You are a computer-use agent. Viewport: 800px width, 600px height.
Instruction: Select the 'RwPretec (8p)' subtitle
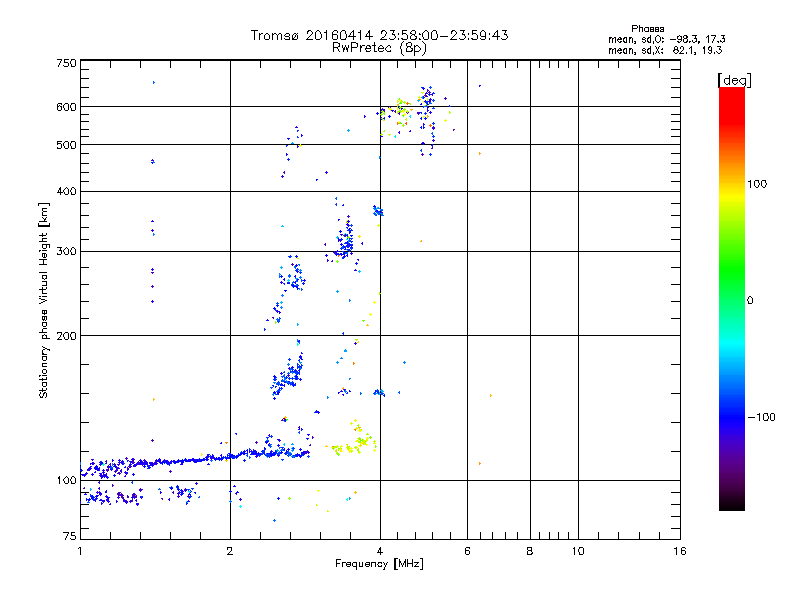point(379,48)
